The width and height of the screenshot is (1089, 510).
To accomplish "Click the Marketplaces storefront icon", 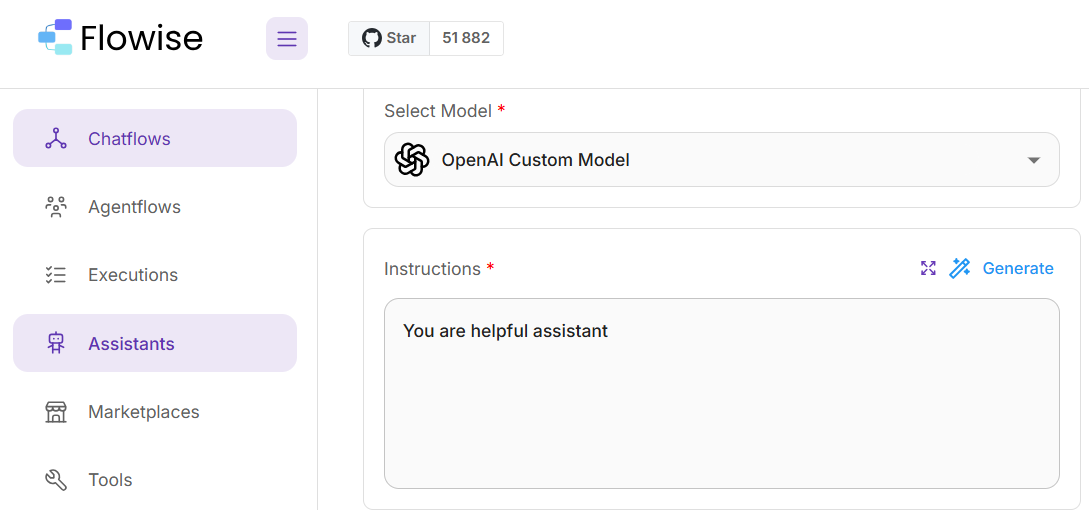I will [56, 412].
